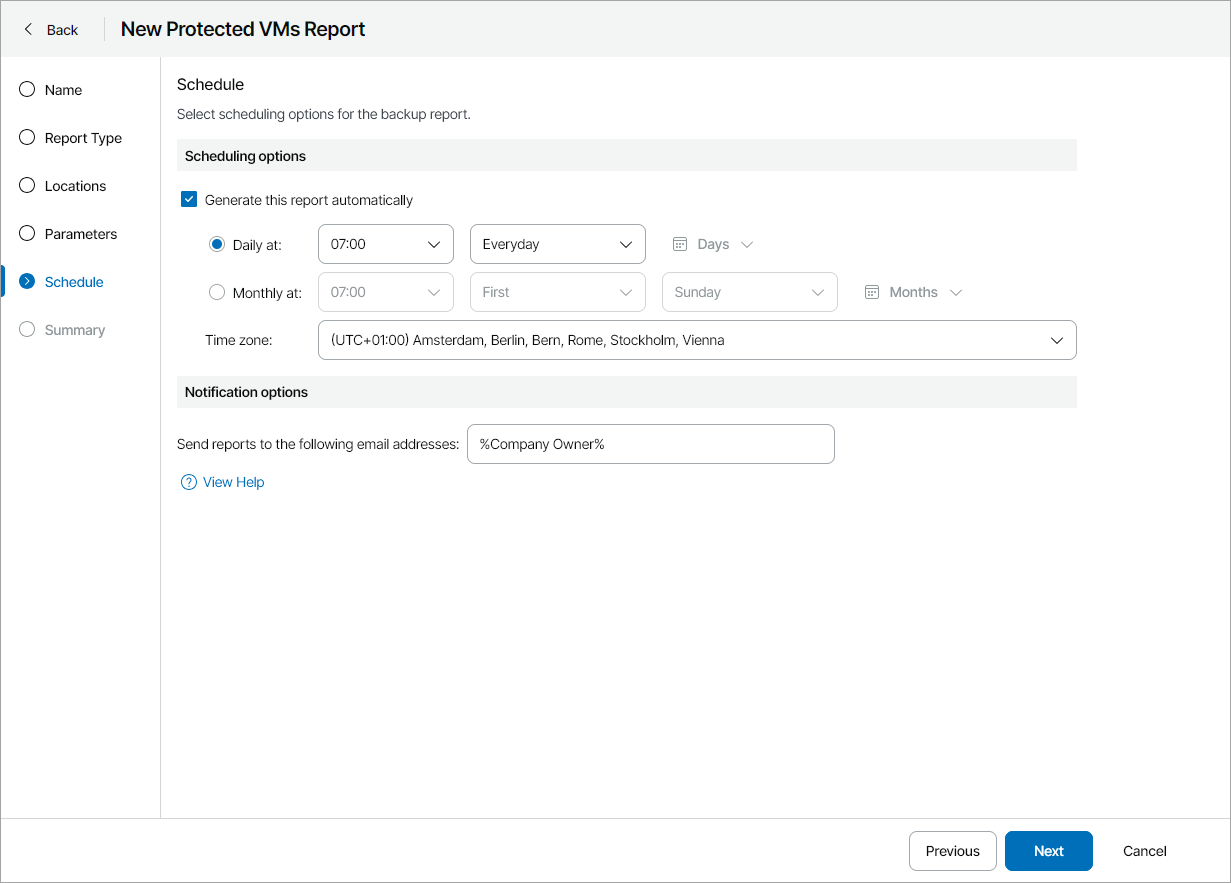This screenshot has height=883, width=1231.
Task: Click the Days calendar icon
Action: click(x=680, y=244)
